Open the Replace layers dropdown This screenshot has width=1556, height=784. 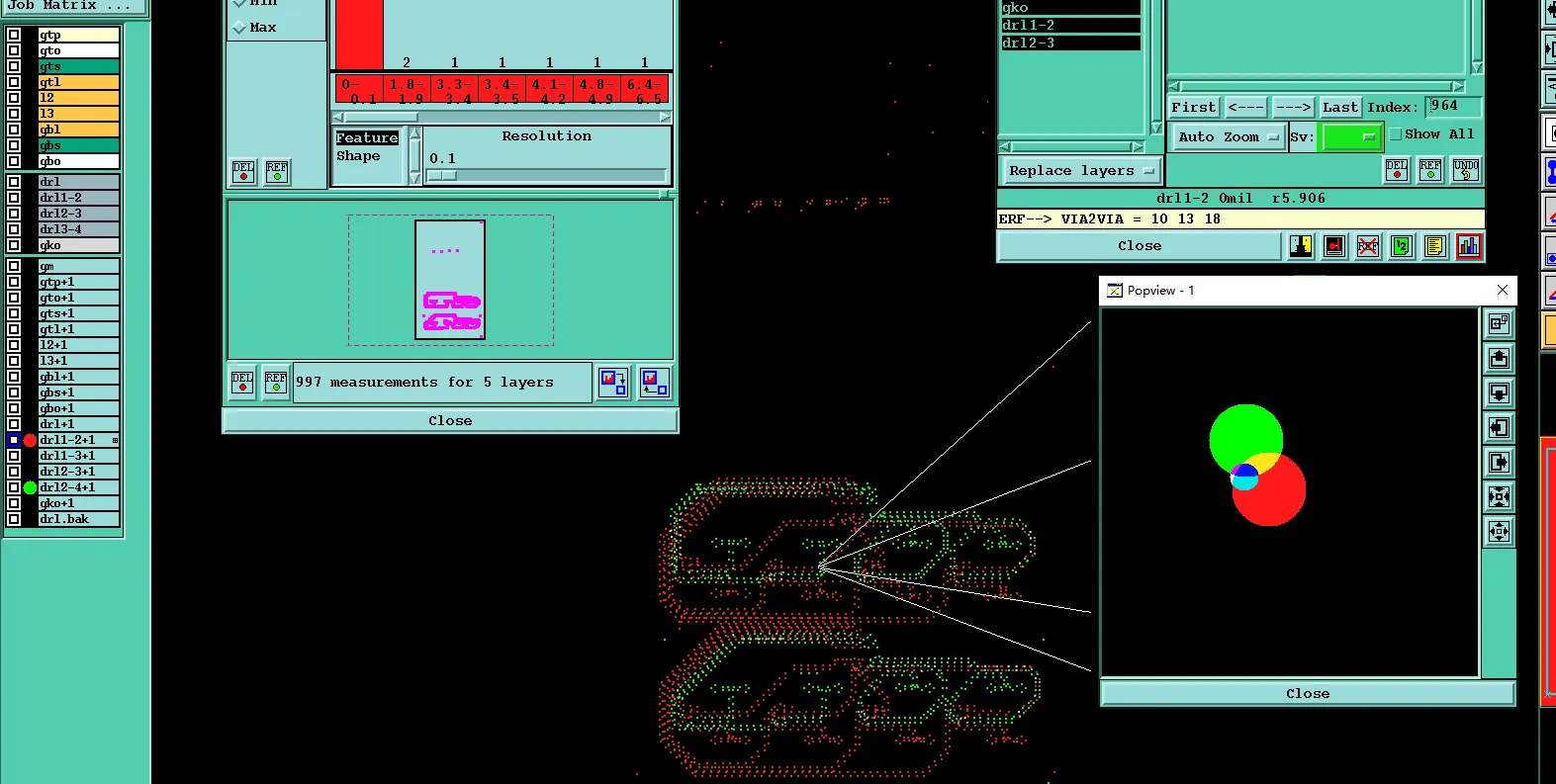click(x=1081, y=171)
